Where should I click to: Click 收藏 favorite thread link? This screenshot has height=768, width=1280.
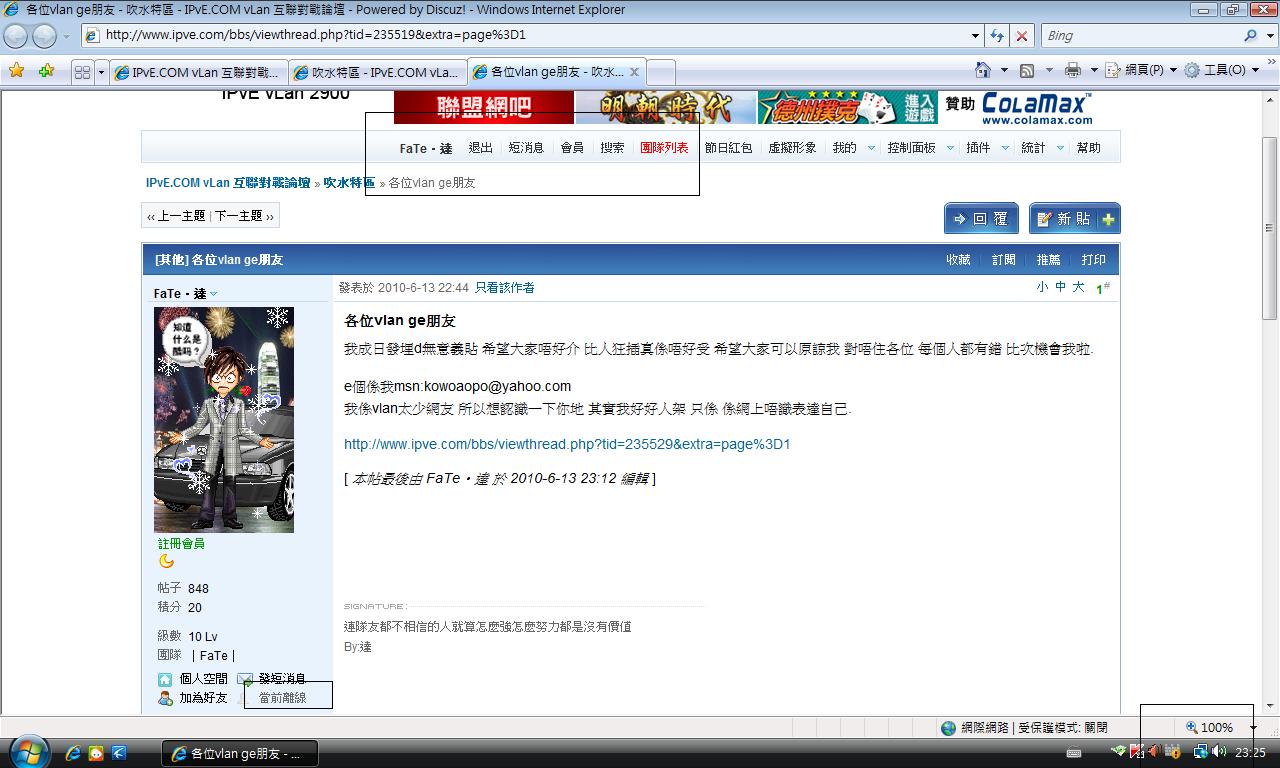(958, 260)
